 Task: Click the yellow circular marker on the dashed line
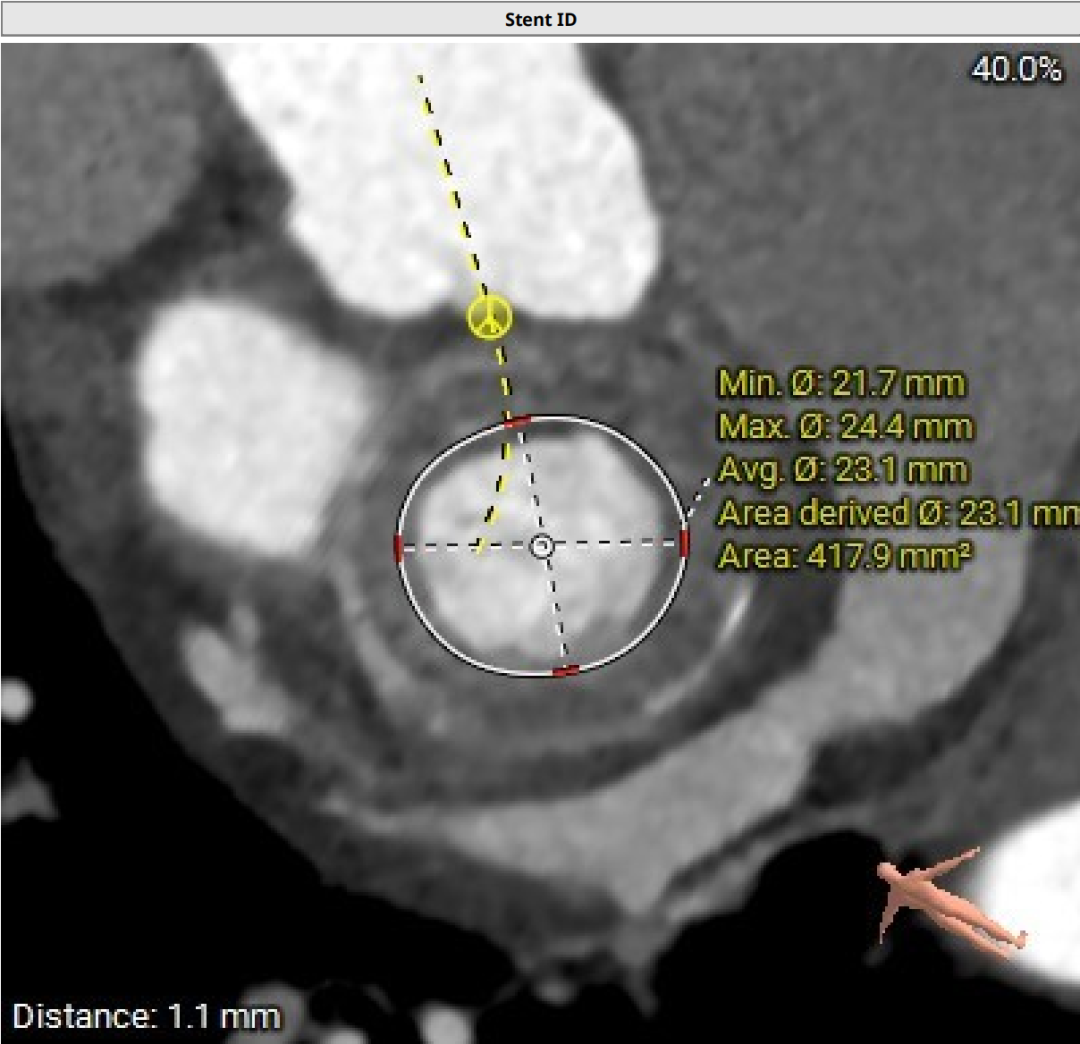pyautogui.click(x=489, y=319)
